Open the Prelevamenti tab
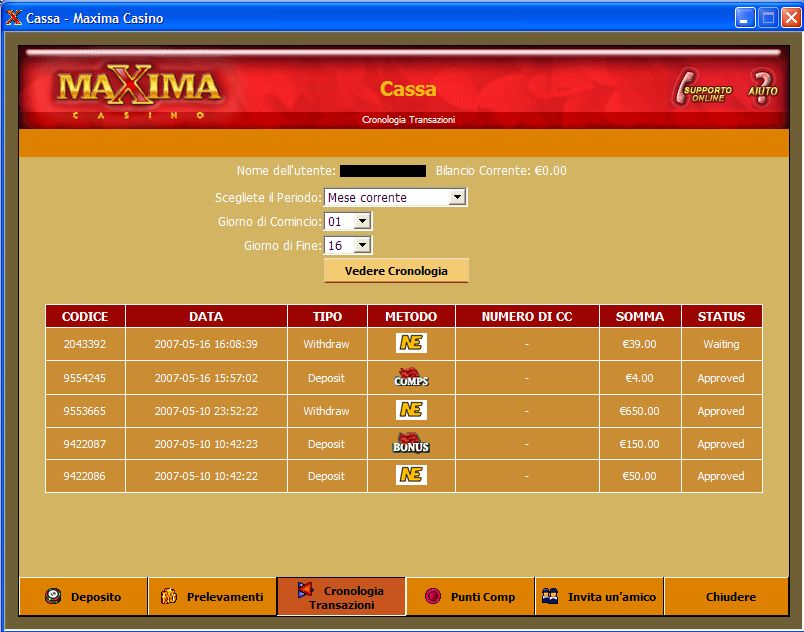Viewport: 804px width, 632px height. [212, 597]
